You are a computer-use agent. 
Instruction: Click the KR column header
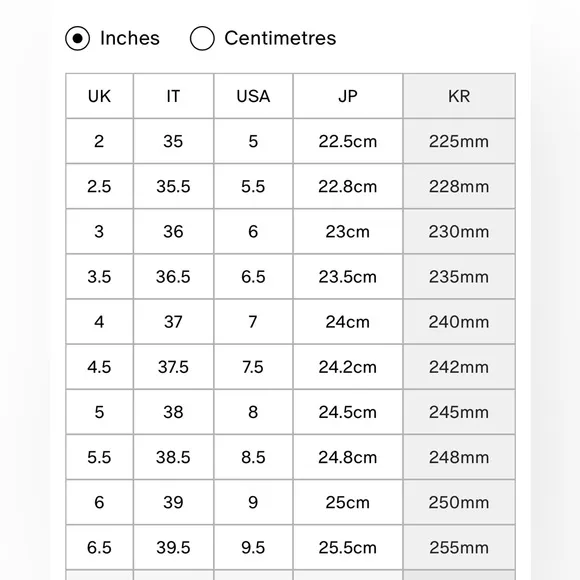[459, 96]
